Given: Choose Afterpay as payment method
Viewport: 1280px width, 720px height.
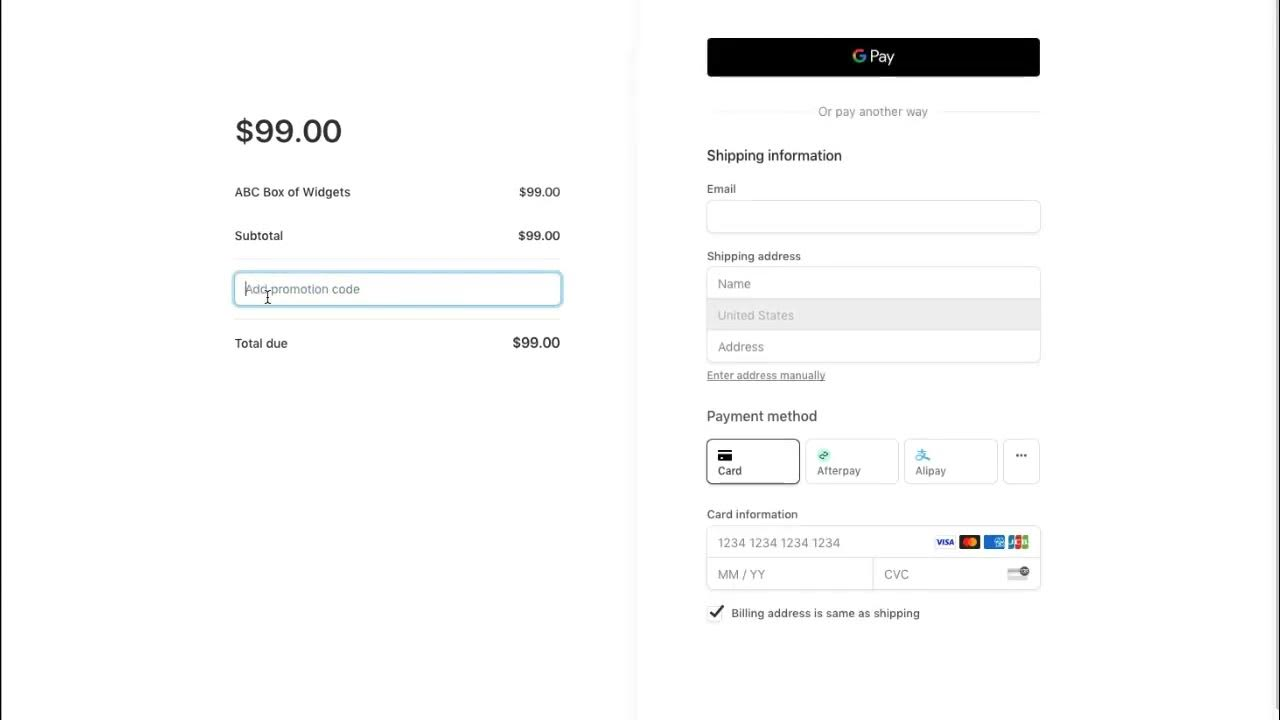Looking at the screenshot, I should coord(851,461).
